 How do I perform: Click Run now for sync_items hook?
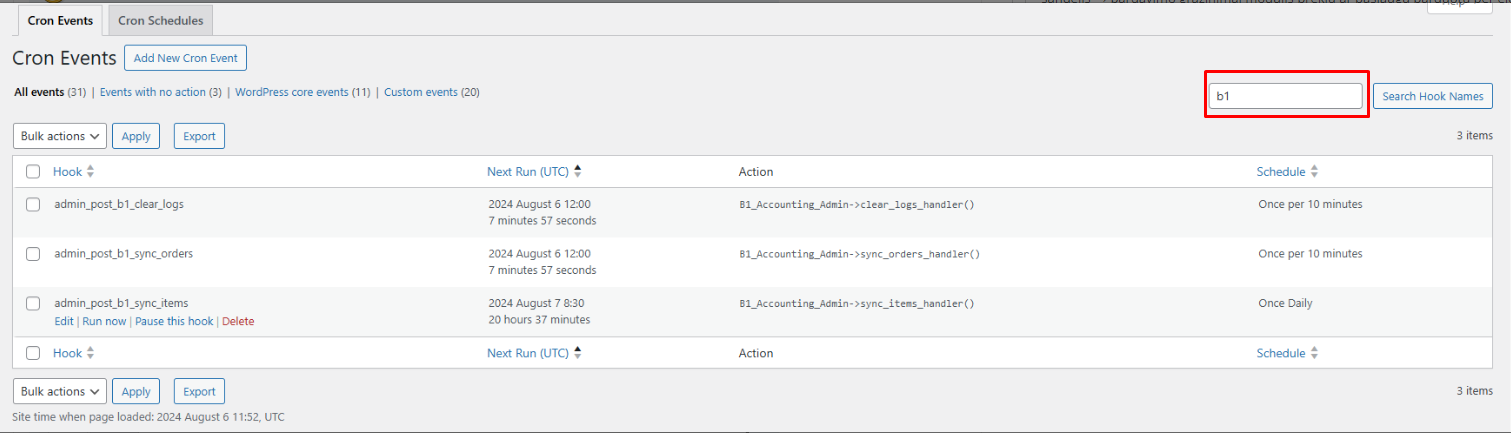pyautogui.click(x=104, y=321)
